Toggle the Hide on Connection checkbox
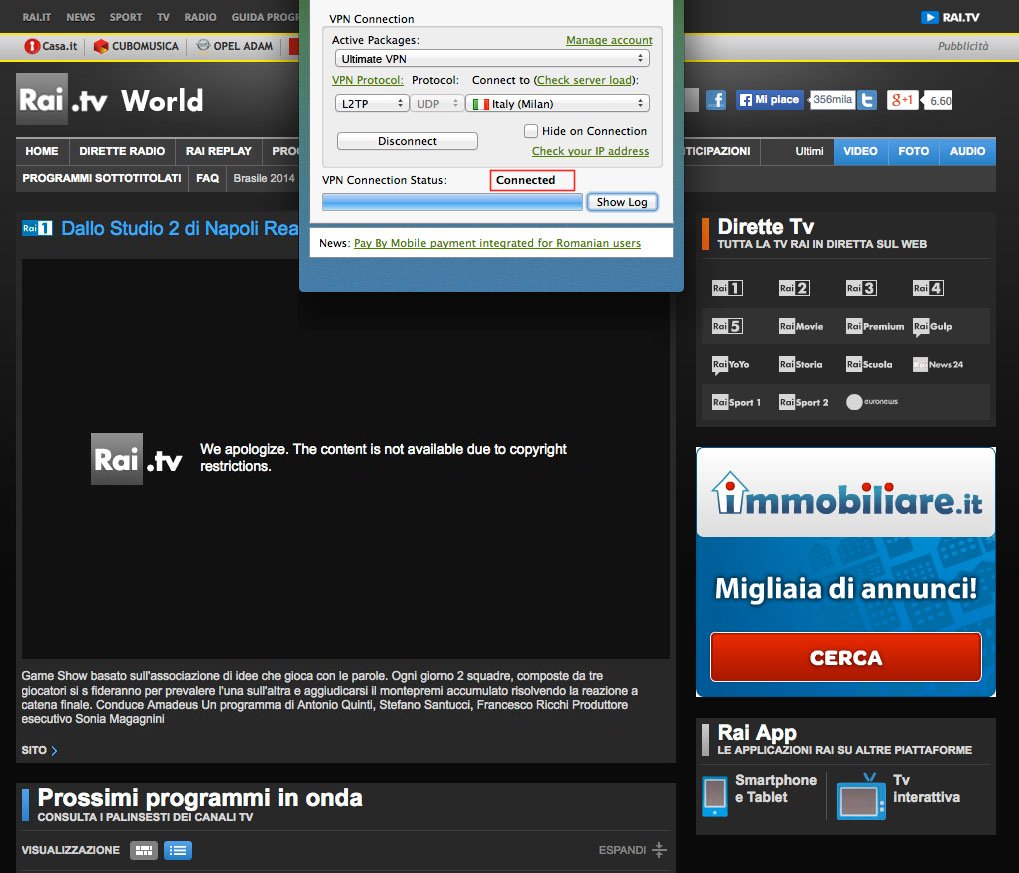1019x873 pixels. point(531,131)
